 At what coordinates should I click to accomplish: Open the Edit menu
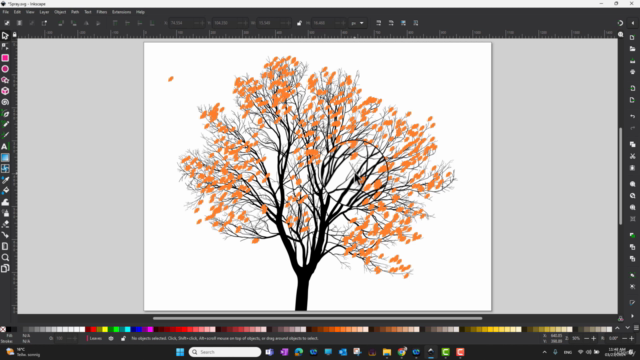point(17,12)
